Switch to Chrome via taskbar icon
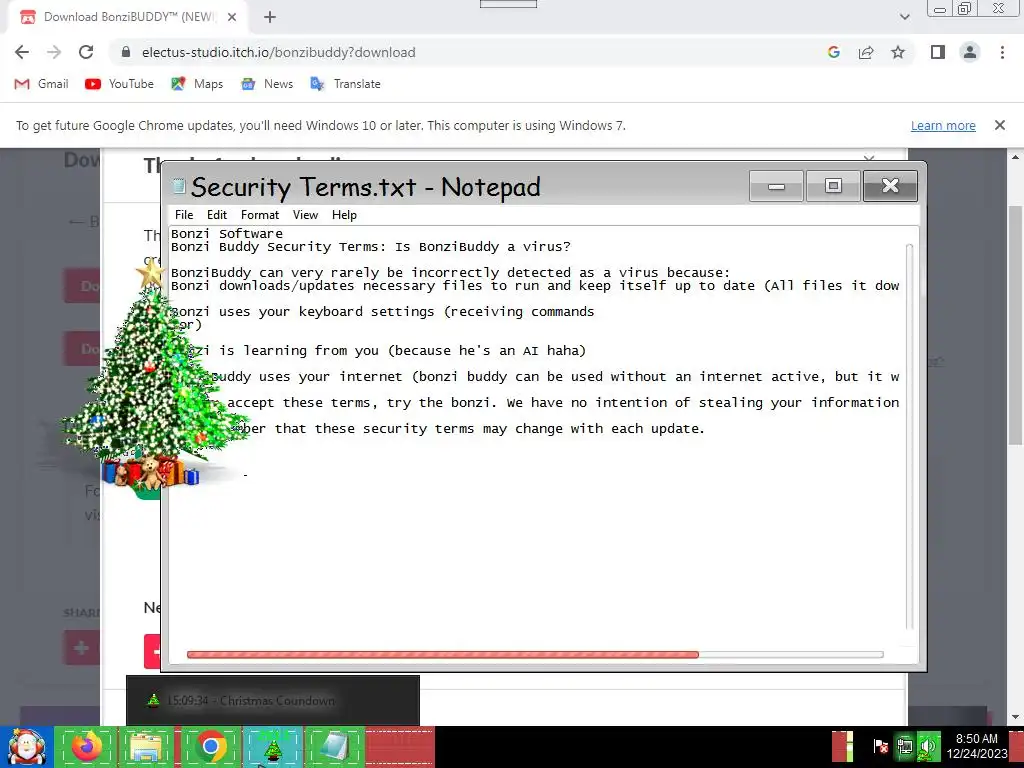The image size is (1024, 768). [x=210, y=747]
